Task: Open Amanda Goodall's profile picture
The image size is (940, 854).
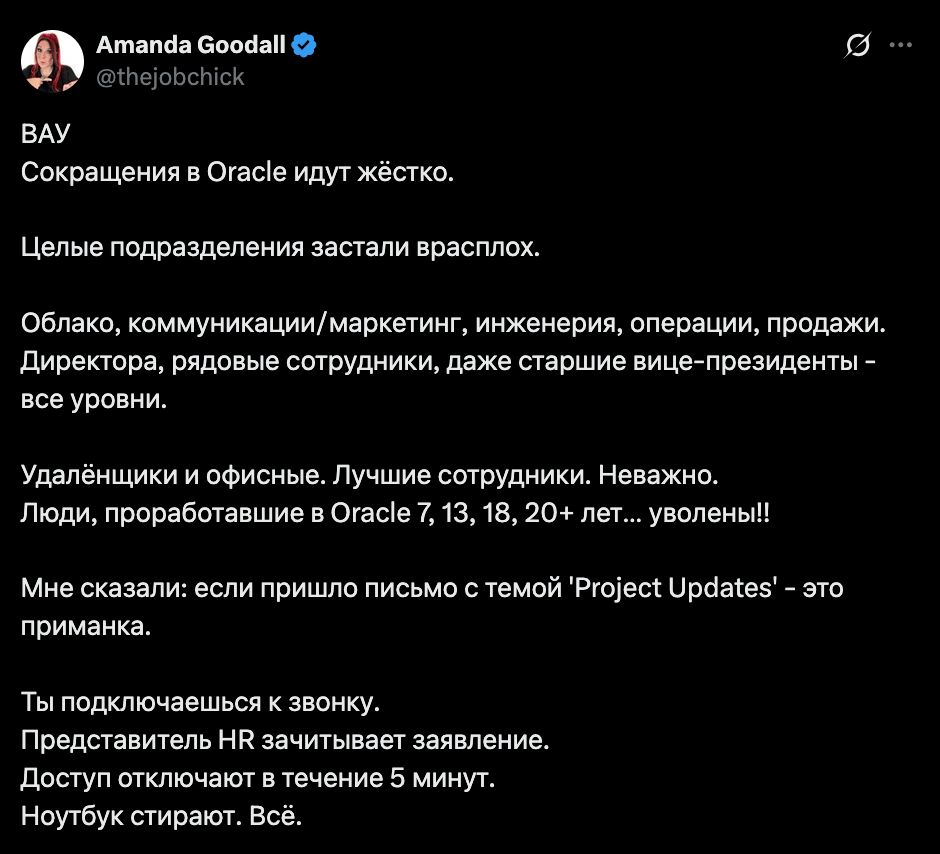Action: (x=52, y=61)
